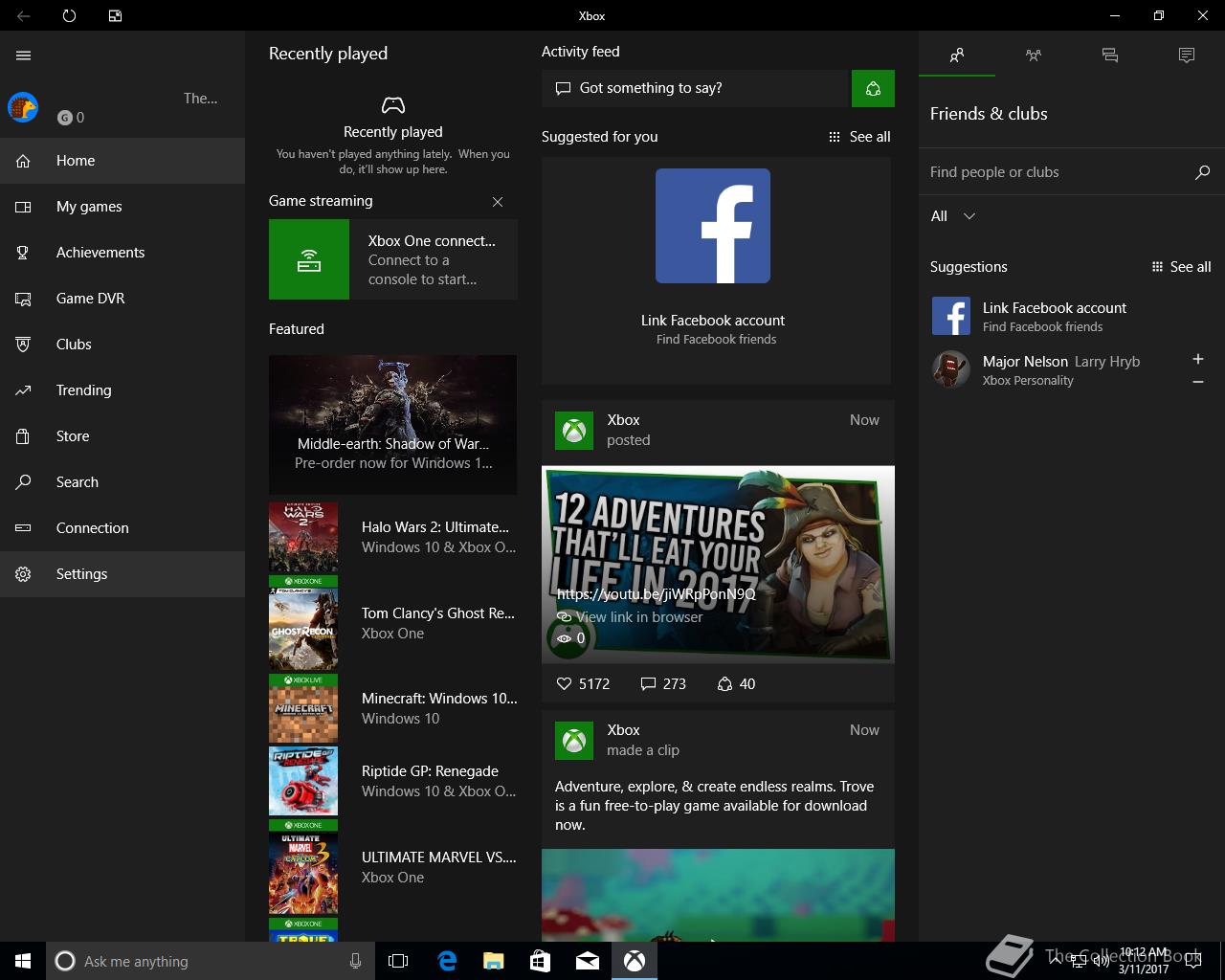This screenshot has width=1225, height=980.
Task: Open the Xbox avatar on 'made a clip'
Action: point(574,741)
